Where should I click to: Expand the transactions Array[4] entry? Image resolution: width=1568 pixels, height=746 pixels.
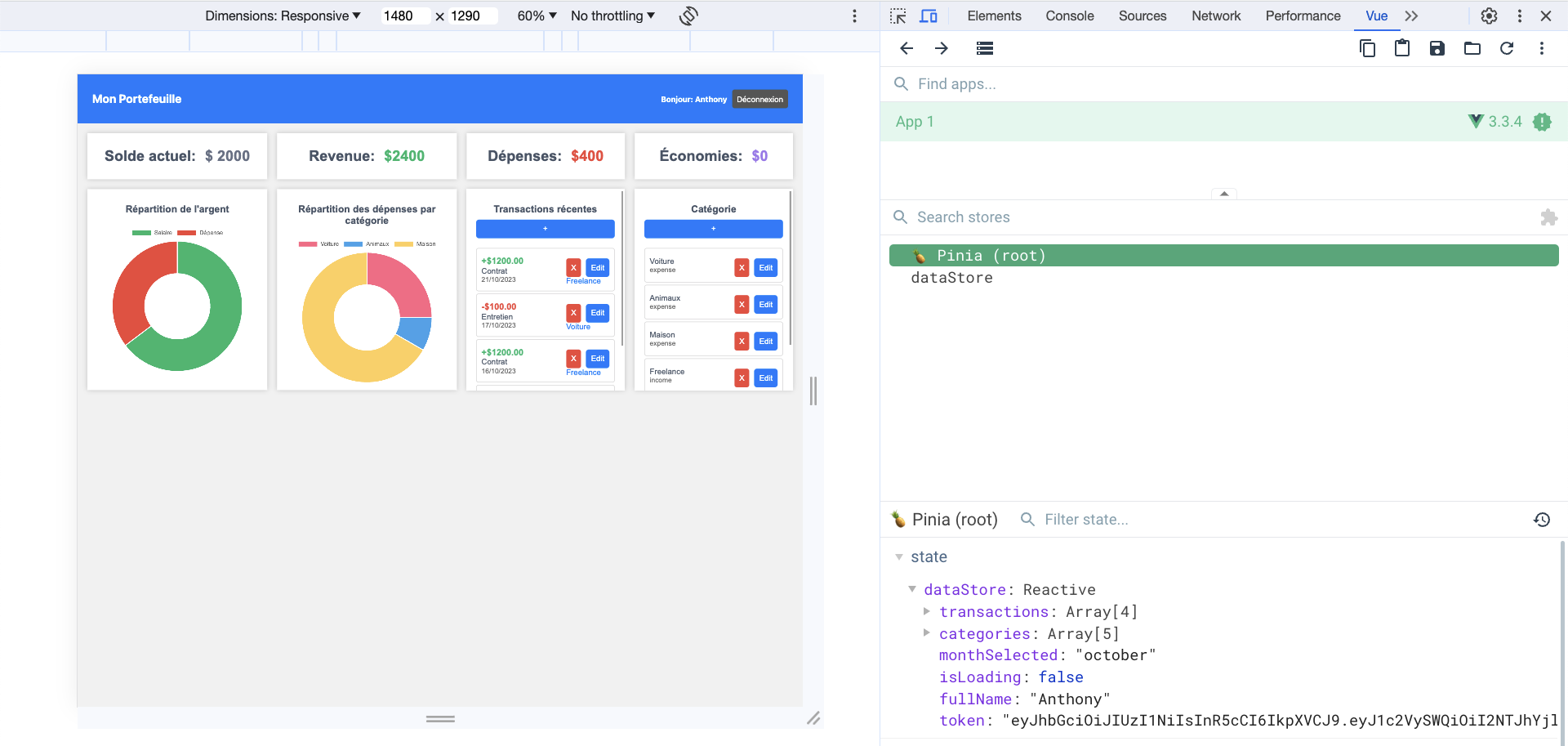tap(927, 611)
